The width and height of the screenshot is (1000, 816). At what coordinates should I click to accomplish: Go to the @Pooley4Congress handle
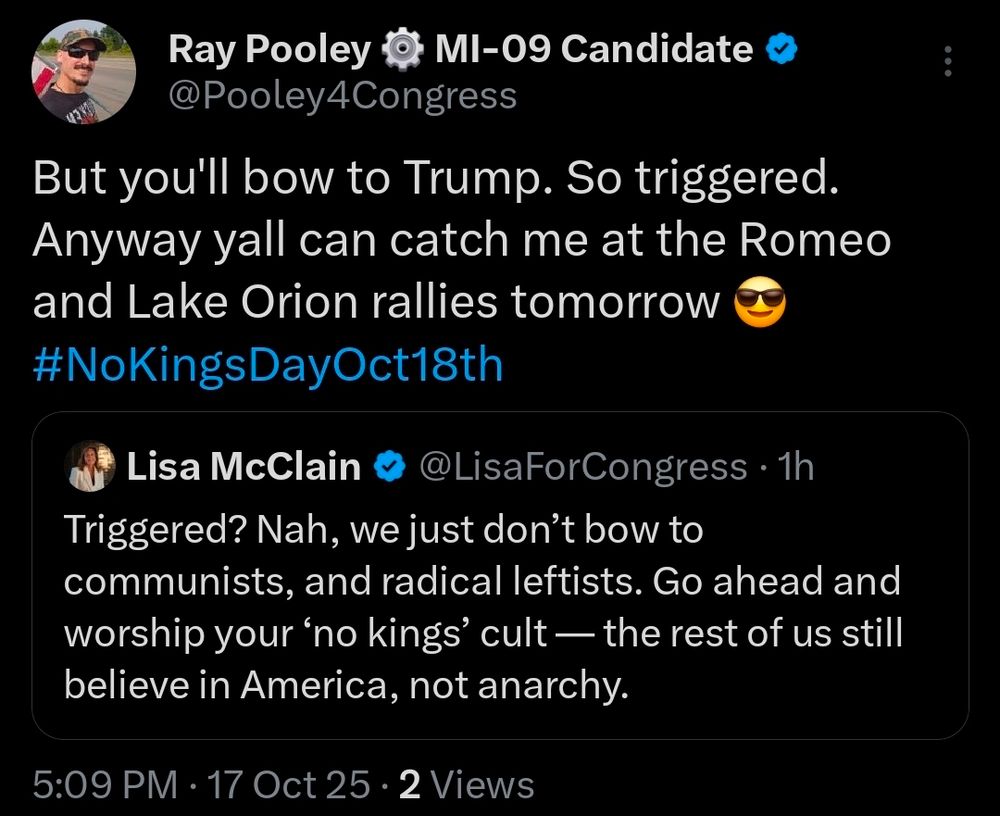[343, 95]
